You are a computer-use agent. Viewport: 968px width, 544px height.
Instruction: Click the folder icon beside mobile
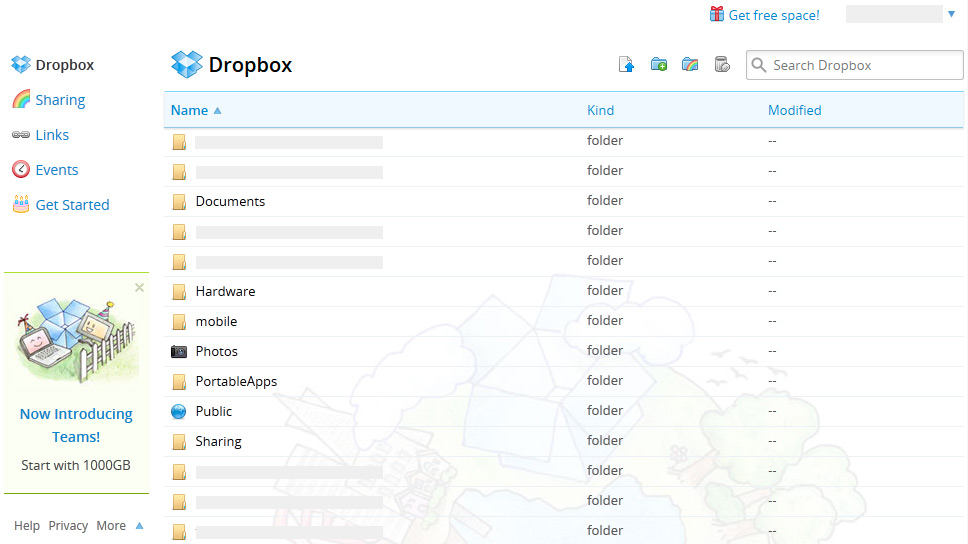coord(180,322)
